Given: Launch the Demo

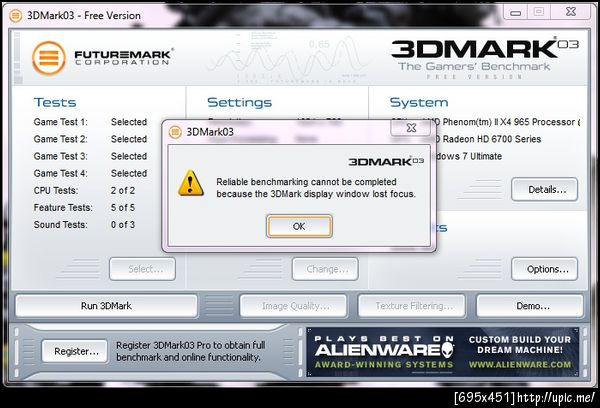Looking at the screenshot, I should pos(530,306).
